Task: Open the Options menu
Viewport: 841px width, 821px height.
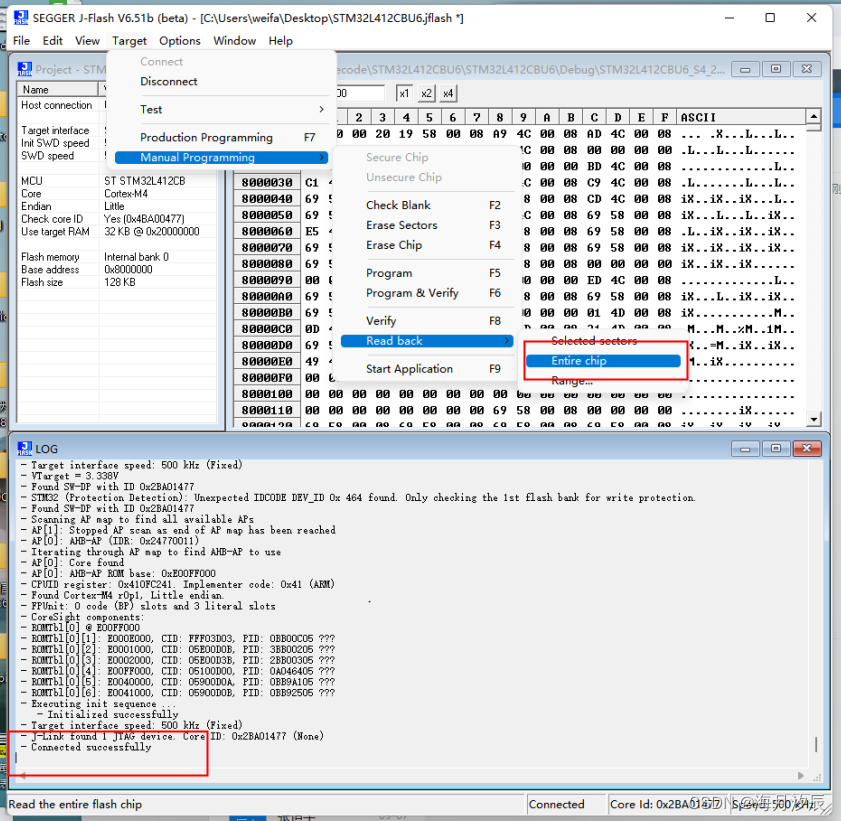Action: [180, 41]
